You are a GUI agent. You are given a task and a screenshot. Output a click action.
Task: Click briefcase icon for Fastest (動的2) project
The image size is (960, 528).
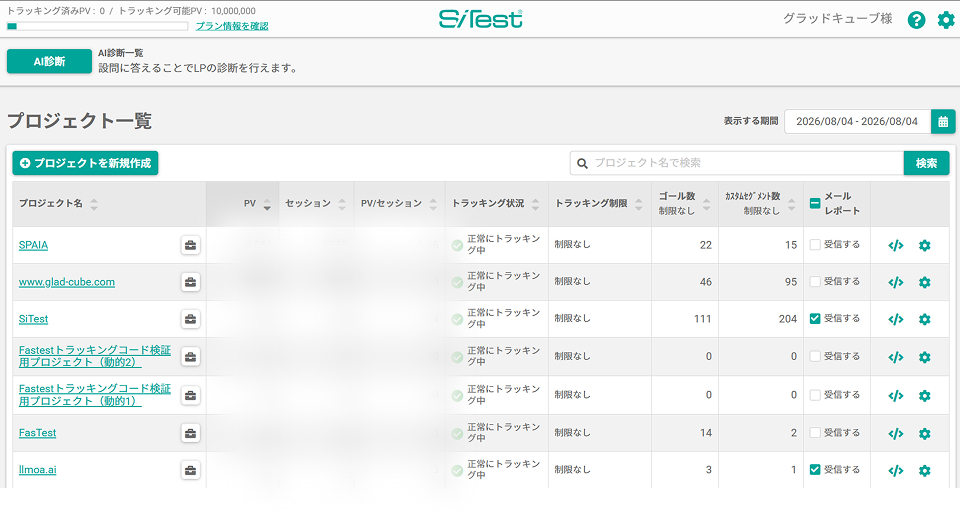click(x=190, y=356)
